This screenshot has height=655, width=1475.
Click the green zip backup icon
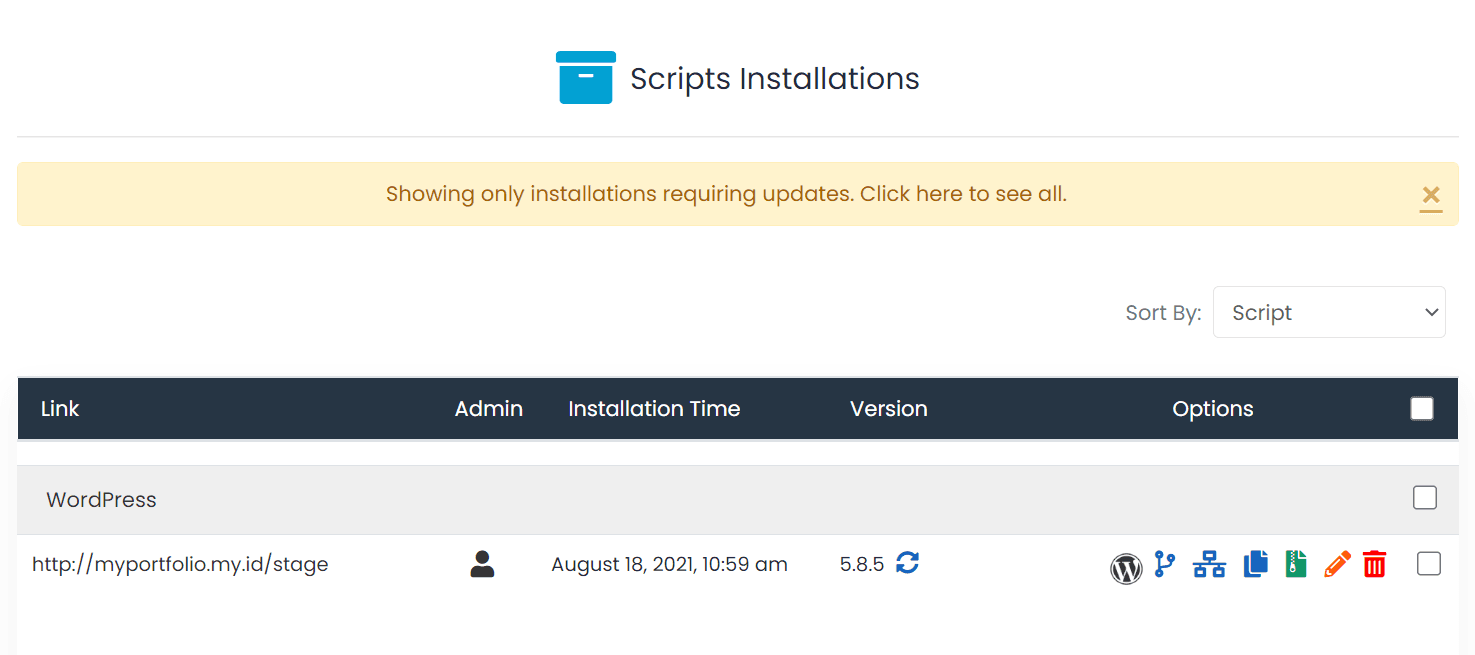click(1296, 564)
